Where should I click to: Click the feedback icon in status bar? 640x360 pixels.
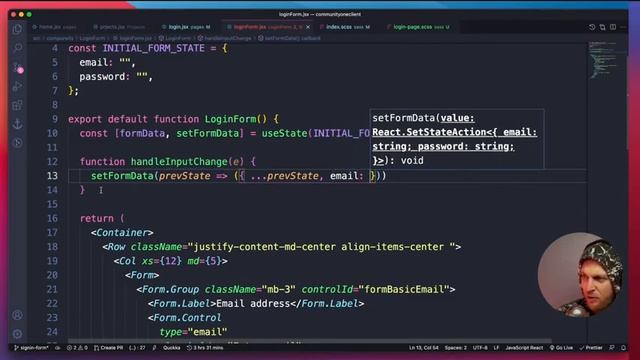pyautogui.click(x=612, y=348)
